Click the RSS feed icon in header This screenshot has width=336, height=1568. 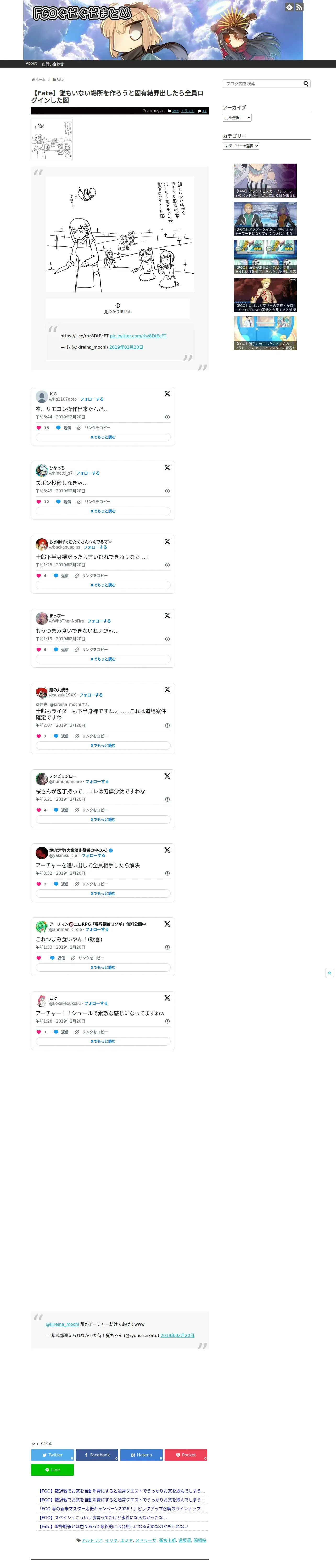pos(299,7)
